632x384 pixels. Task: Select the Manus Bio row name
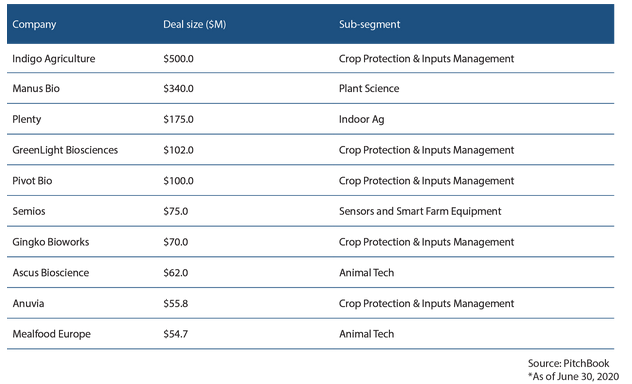click(x=36, y=89)
